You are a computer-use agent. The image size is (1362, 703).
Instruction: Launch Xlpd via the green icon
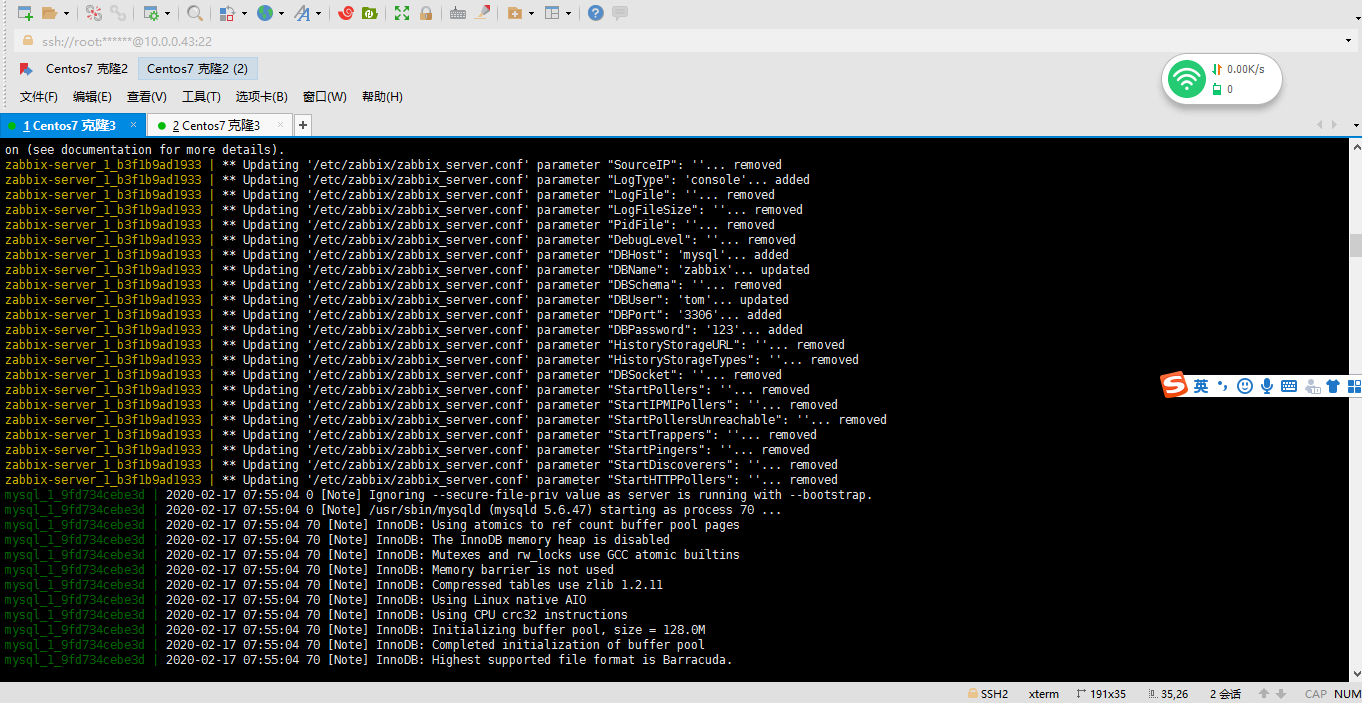coord(370,13)
